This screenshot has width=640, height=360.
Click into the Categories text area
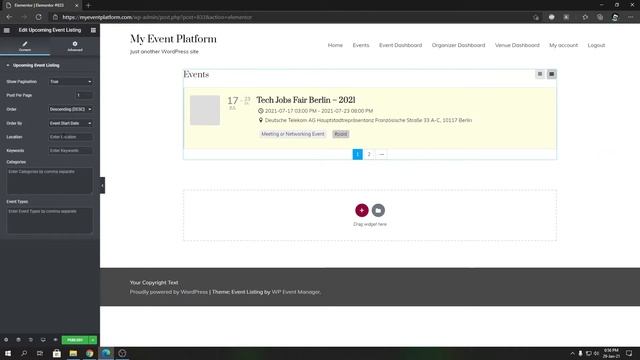(x=49, y=180)
